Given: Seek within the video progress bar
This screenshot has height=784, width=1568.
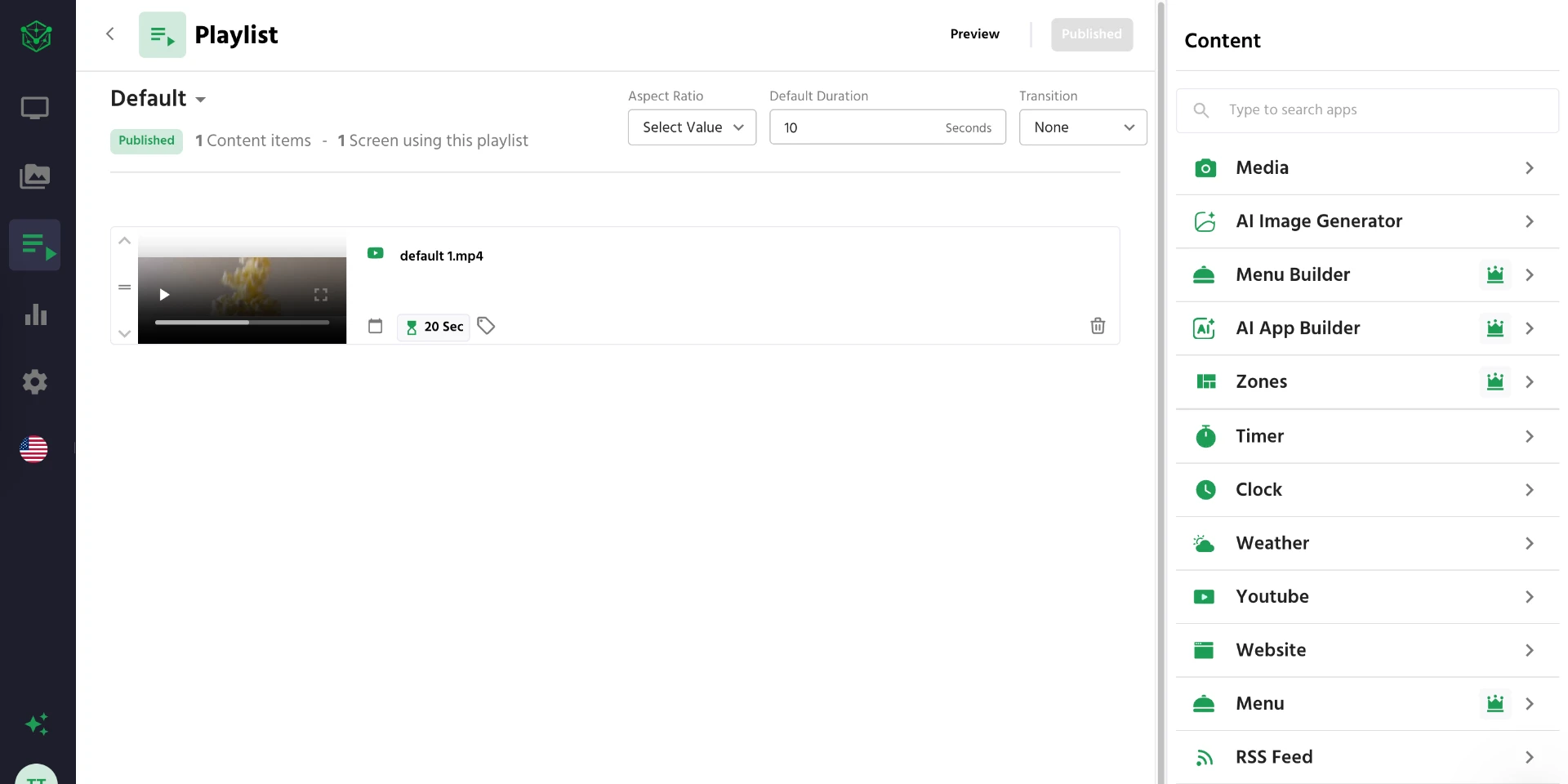Looking at the screenshot, I should click(x=242, y=323).
